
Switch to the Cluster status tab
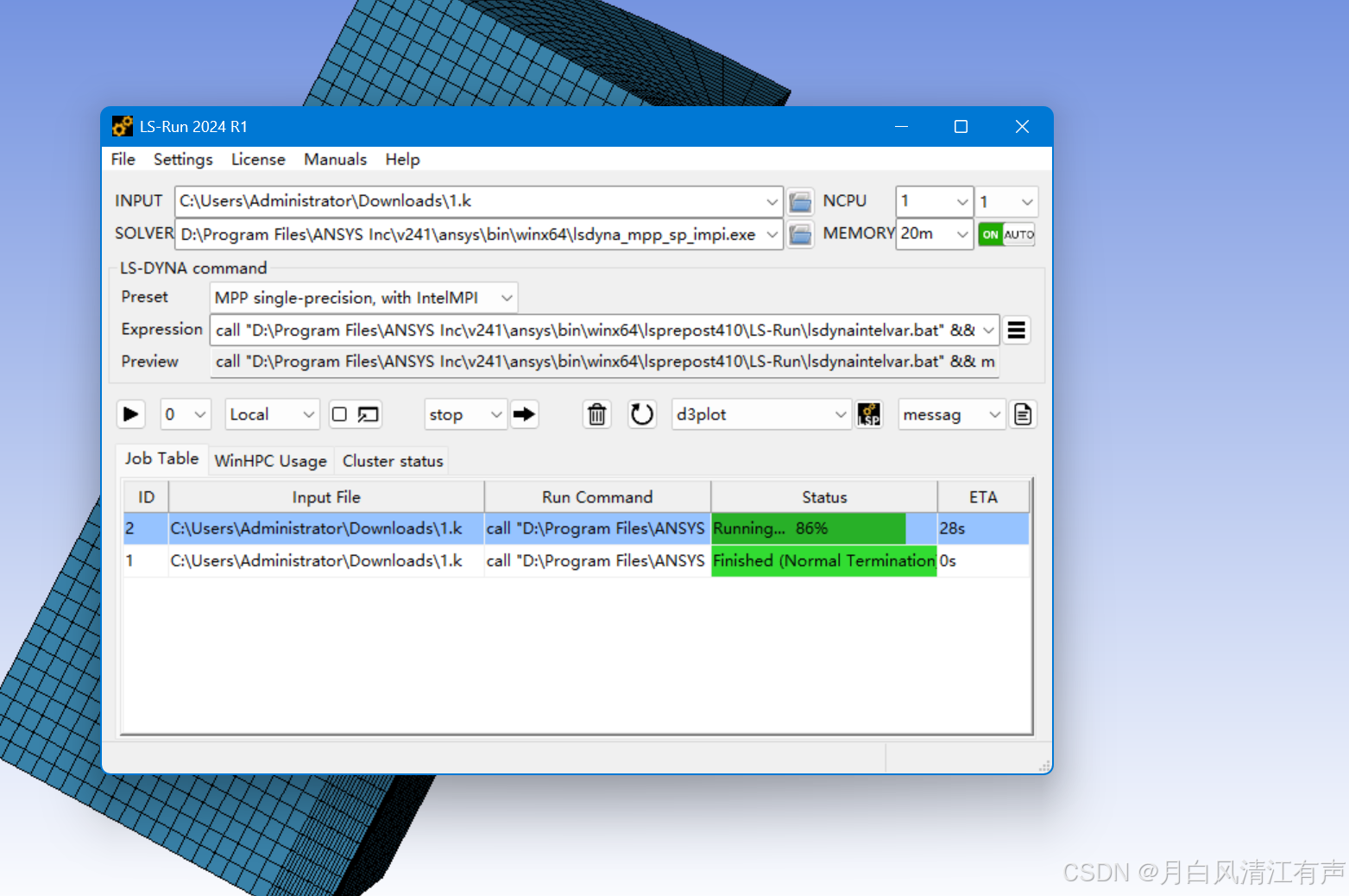tap(393, 461)
